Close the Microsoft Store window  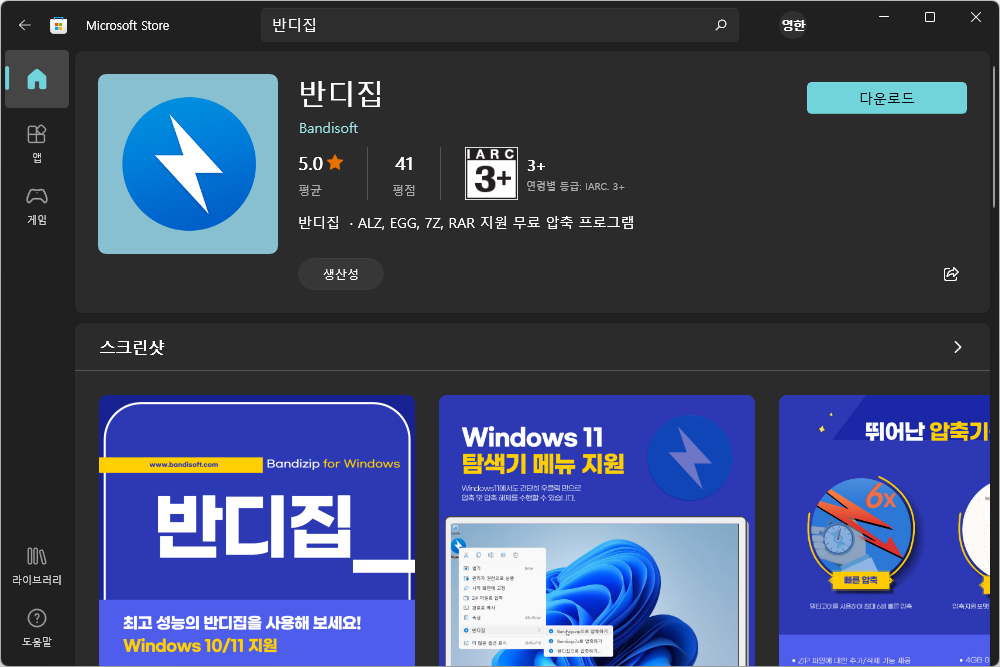pos(976,17)
